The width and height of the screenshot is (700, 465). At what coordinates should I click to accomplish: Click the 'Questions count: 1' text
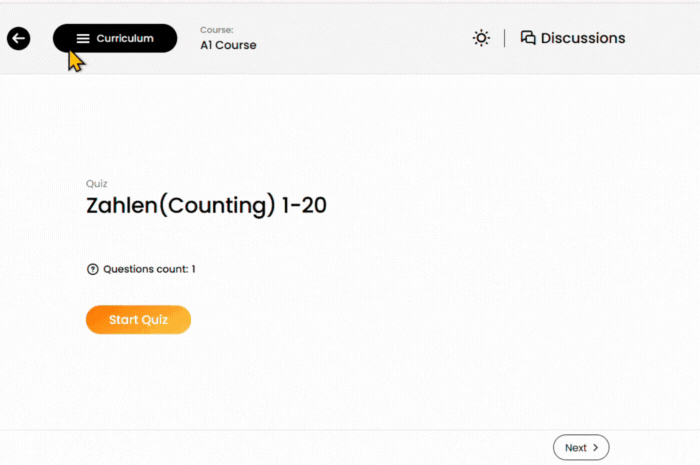click(x=149, y=269)
